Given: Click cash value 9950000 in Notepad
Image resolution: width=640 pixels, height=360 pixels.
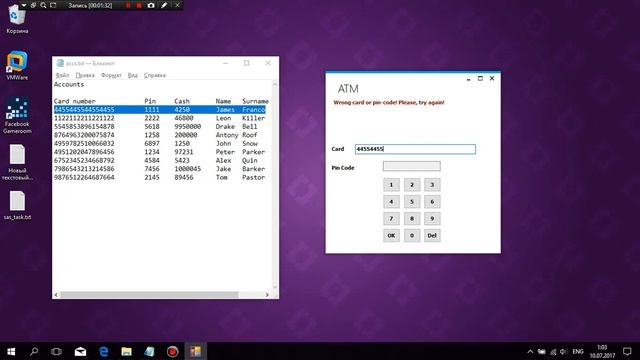Looking at the screenshot, I should coord(187,127).
